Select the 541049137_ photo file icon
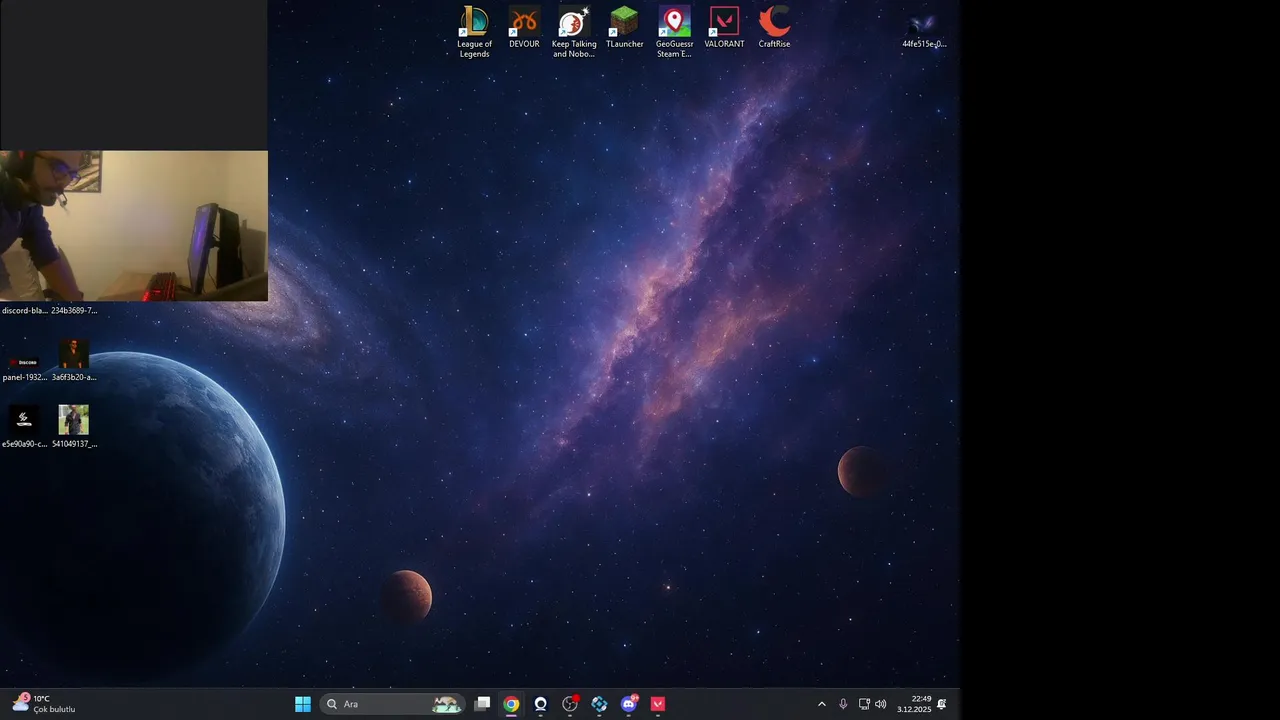This screenshot has width=1280, height=720. [74, 427]
